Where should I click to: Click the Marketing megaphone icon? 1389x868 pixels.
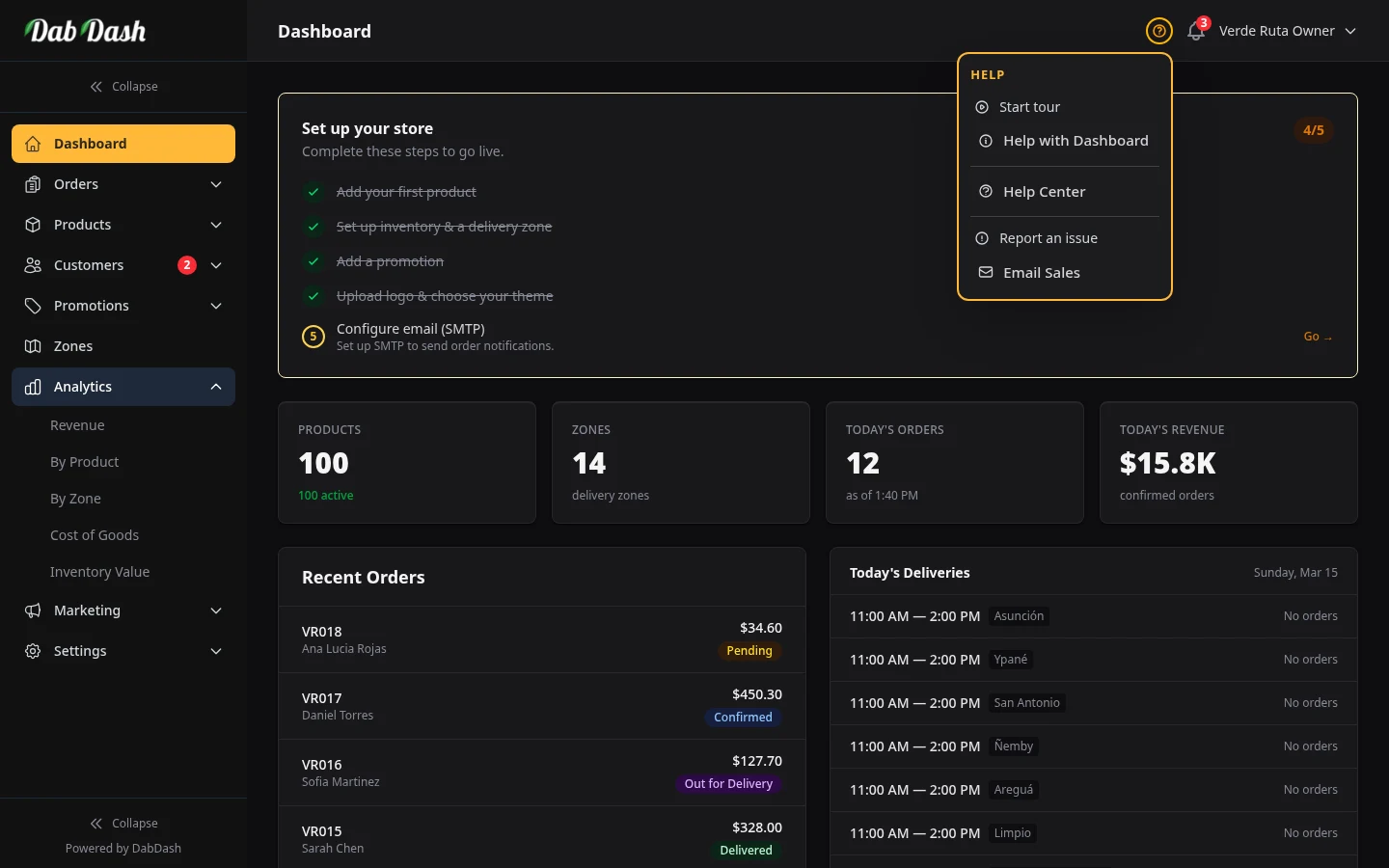click(33, 610)
